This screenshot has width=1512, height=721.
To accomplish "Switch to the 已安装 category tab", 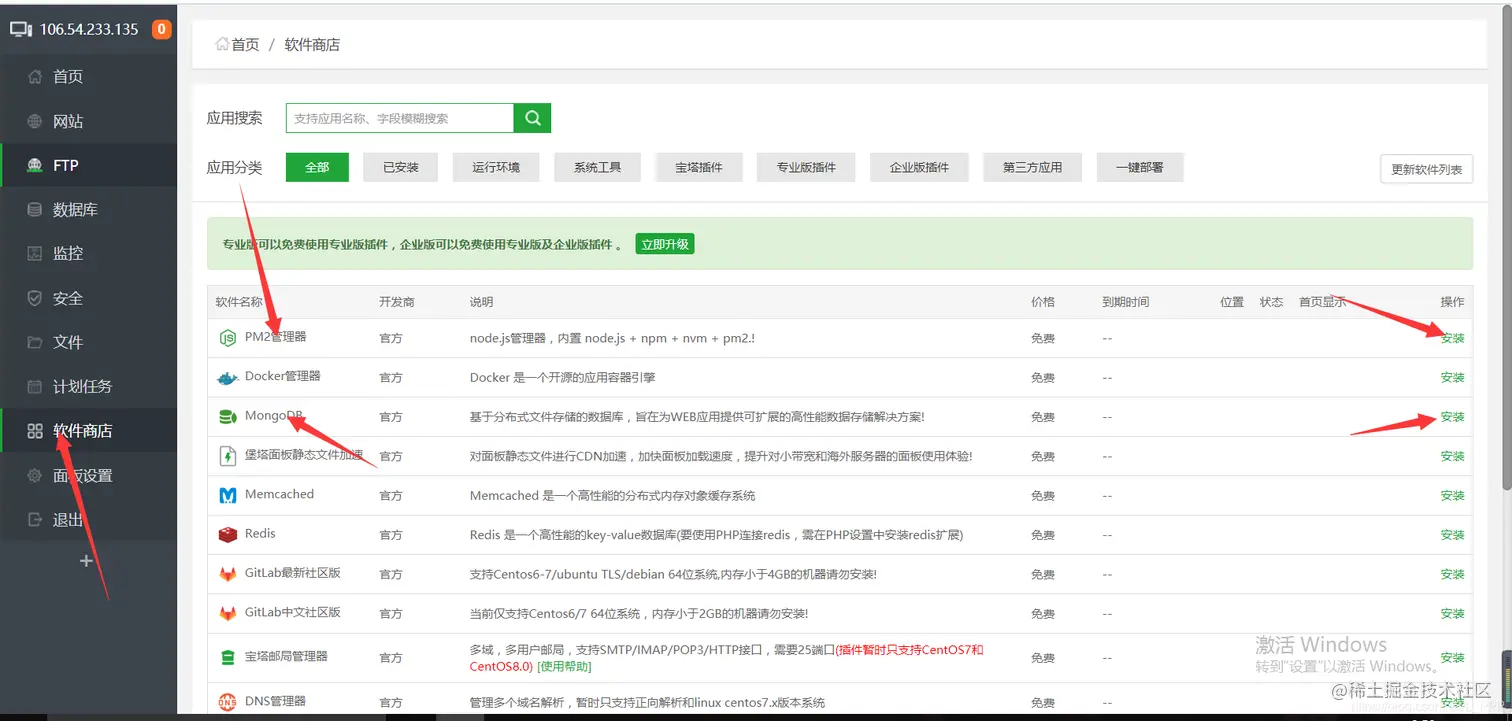I will point(401,167).
